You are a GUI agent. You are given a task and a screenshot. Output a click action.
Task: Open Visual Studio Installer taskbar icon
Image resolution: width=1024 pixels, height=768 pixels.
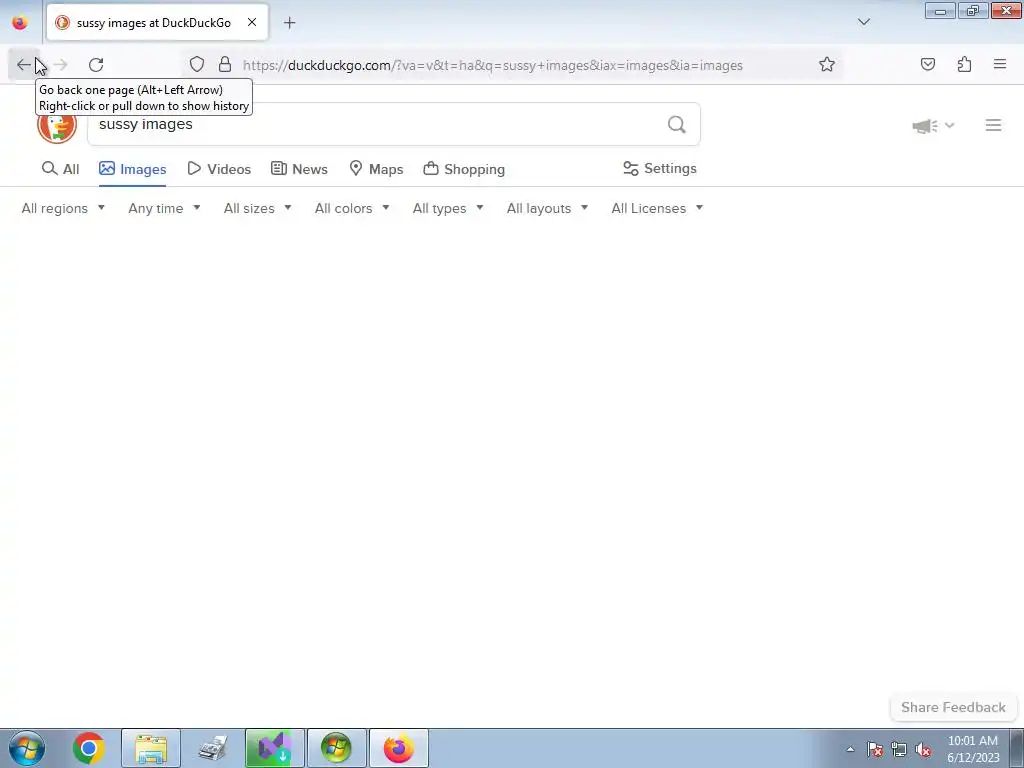(x=274, y=748)
